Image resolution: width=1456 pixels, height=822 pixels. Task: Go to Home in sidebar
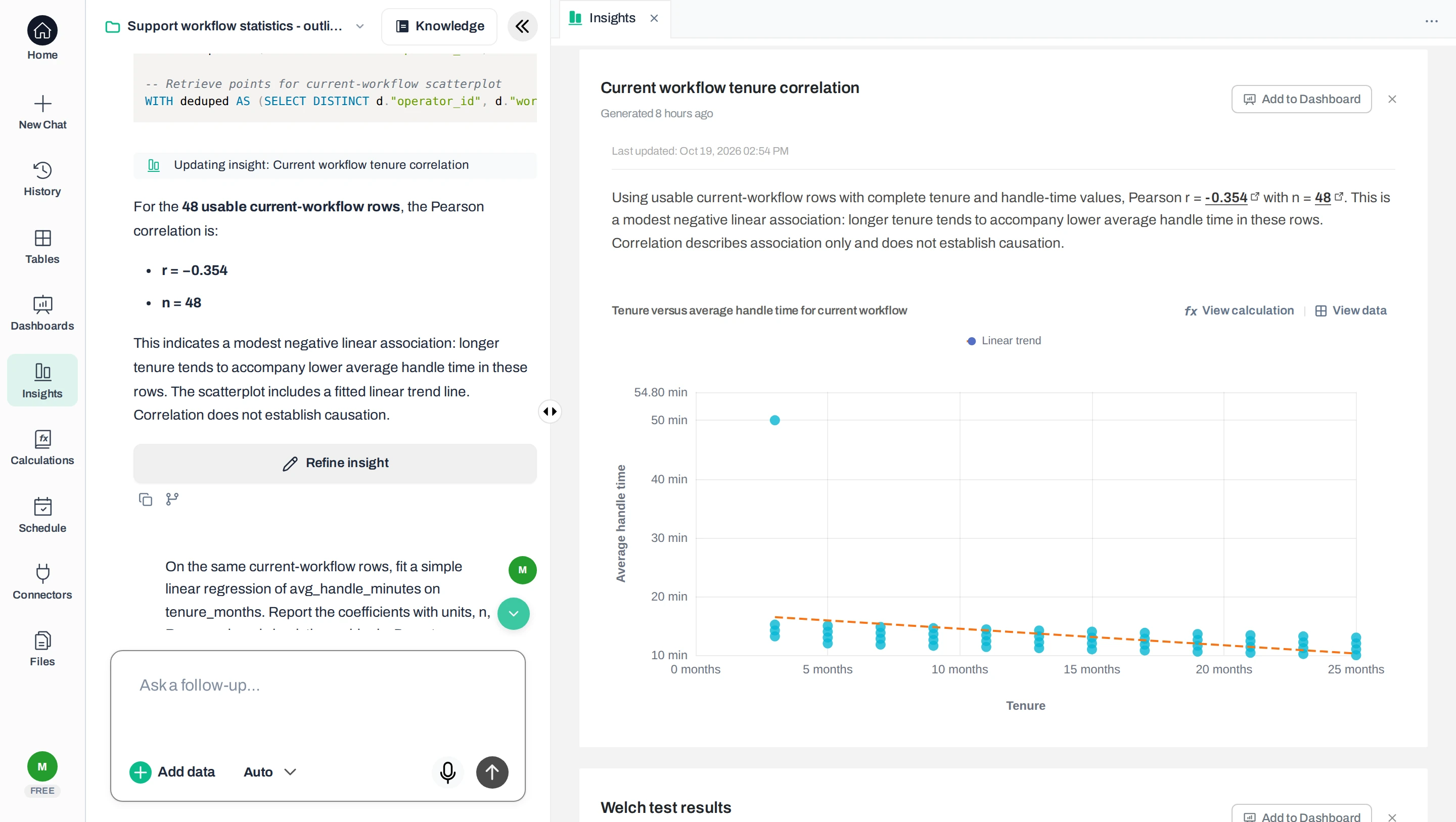coord(42,38)
